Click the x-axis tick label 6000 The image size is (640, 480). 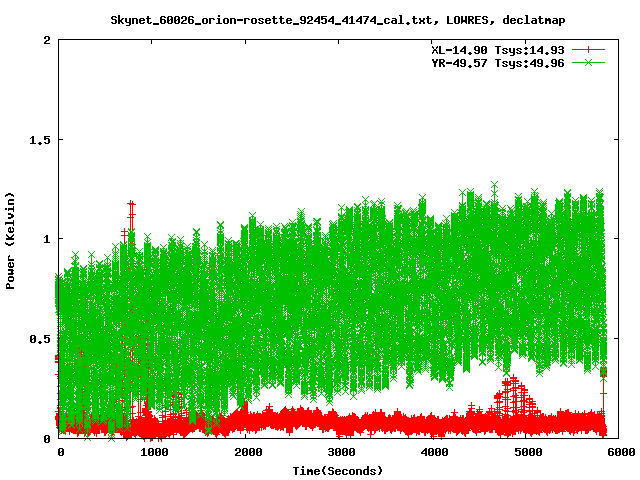621,452
